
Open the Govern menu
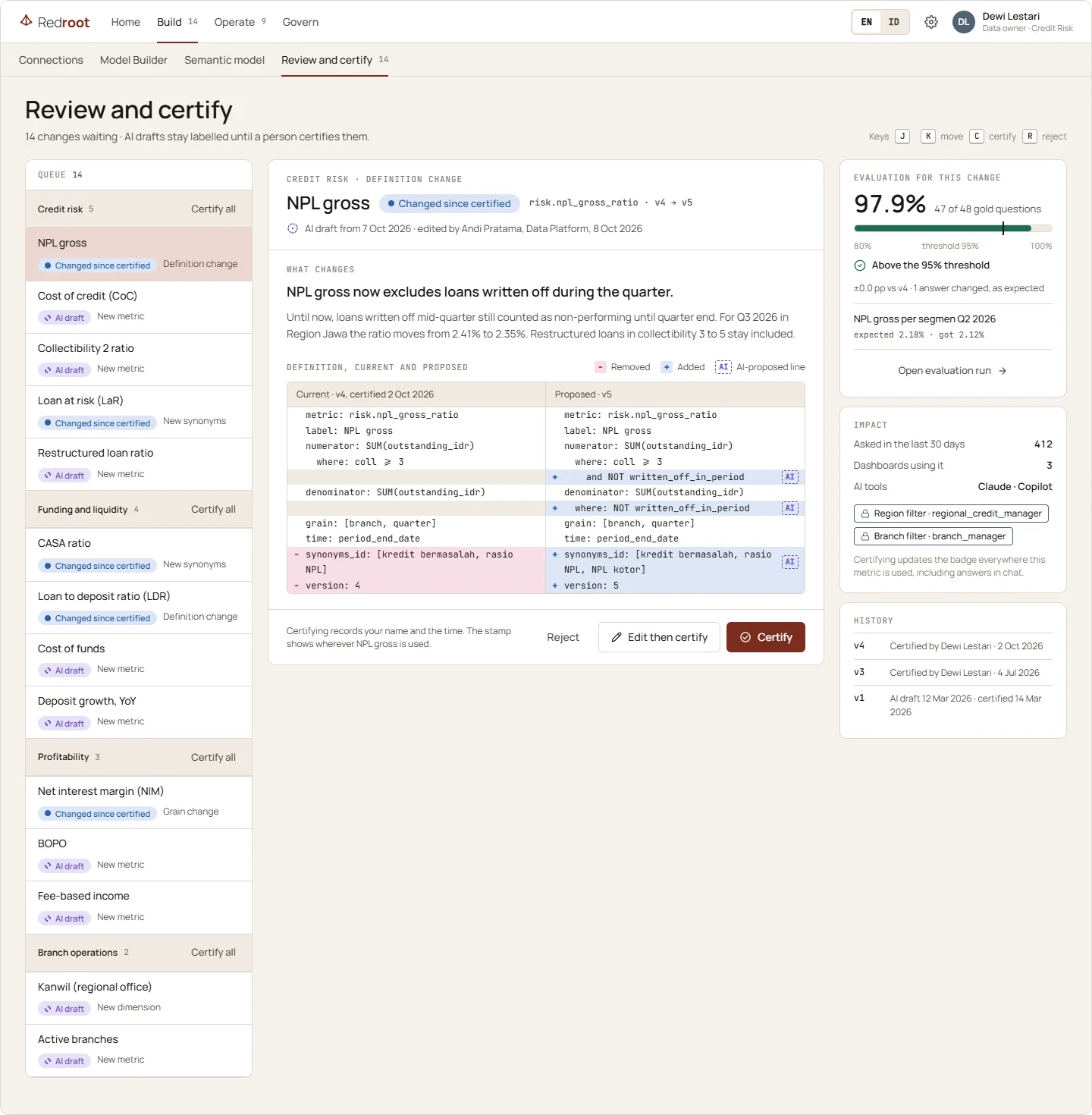300,22
